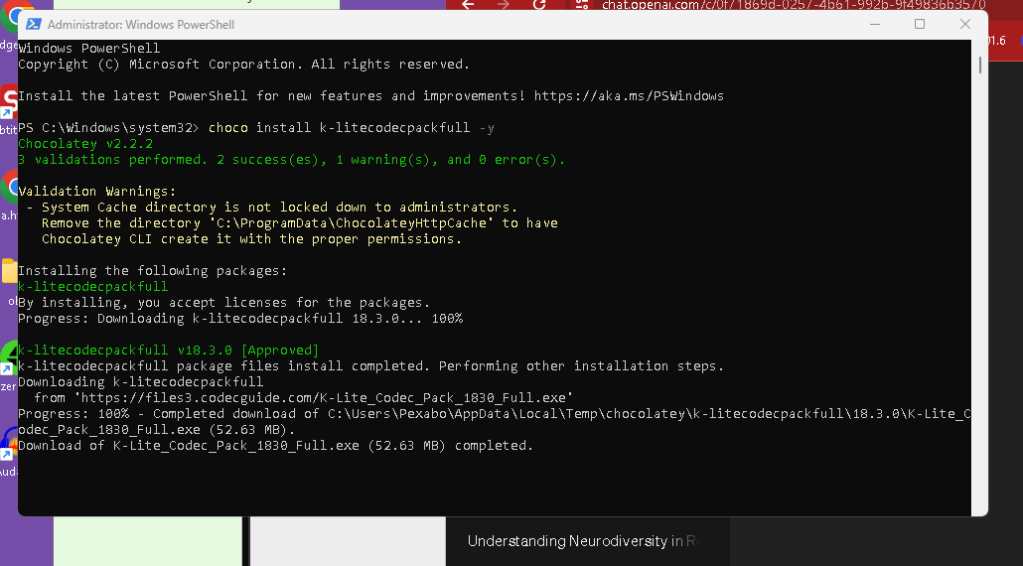
Task: Click the 'Windows PowerShell' first output line
Action: (x=89, y=48)
